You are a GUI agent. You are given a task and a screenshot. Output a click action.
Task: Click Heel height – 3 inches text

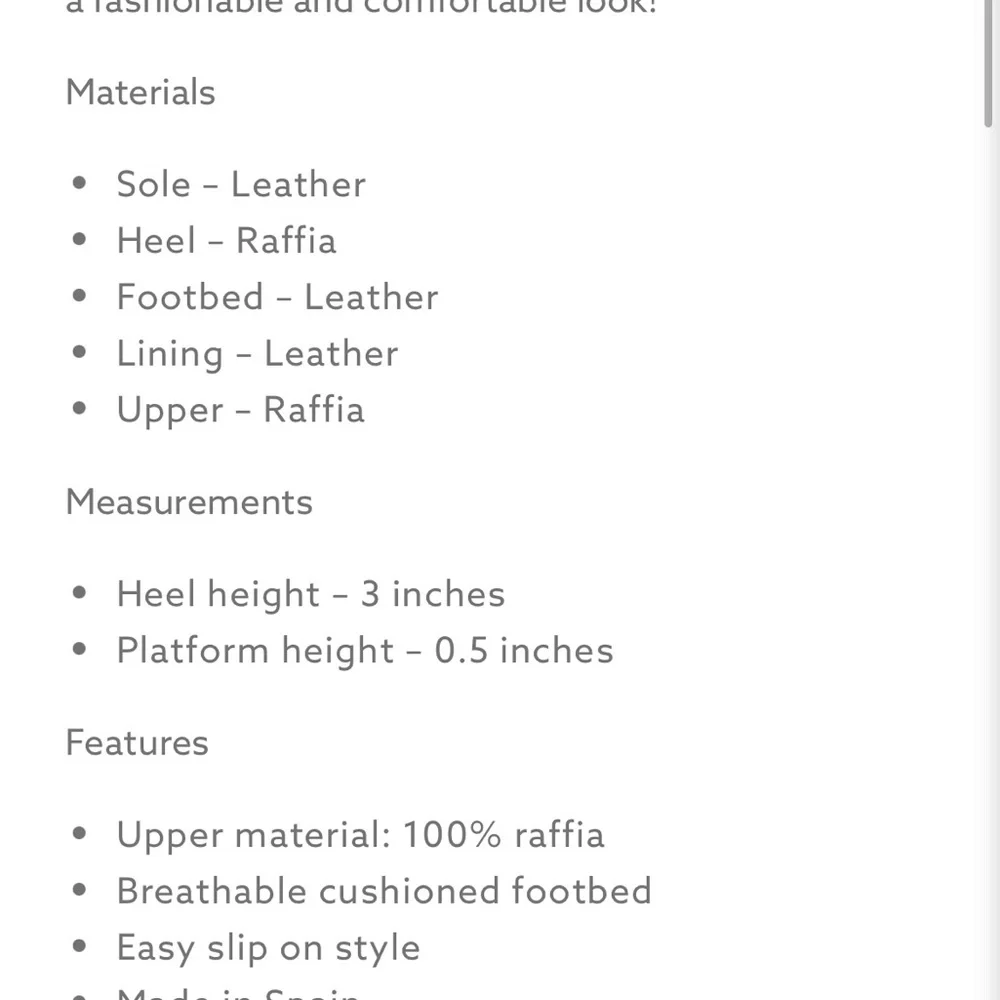[310, 594]
